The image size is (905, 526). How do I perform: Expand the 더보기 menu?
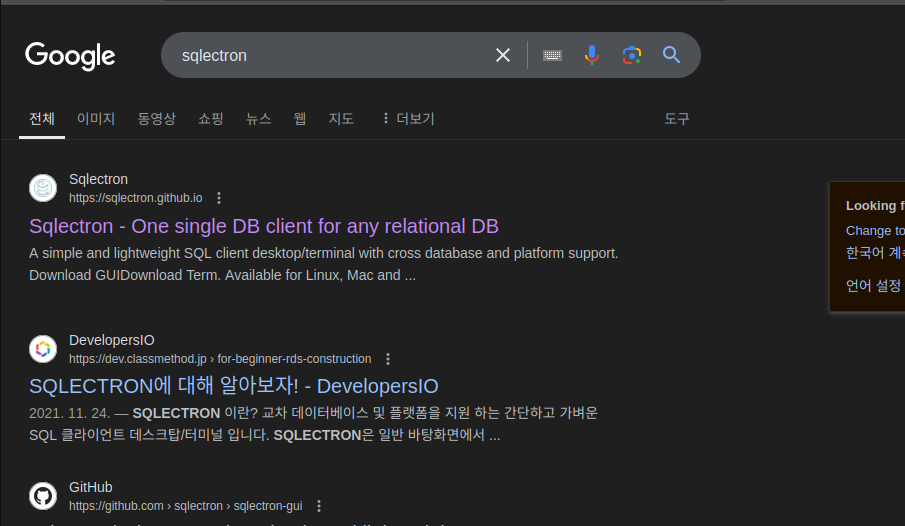click(408, 119)
